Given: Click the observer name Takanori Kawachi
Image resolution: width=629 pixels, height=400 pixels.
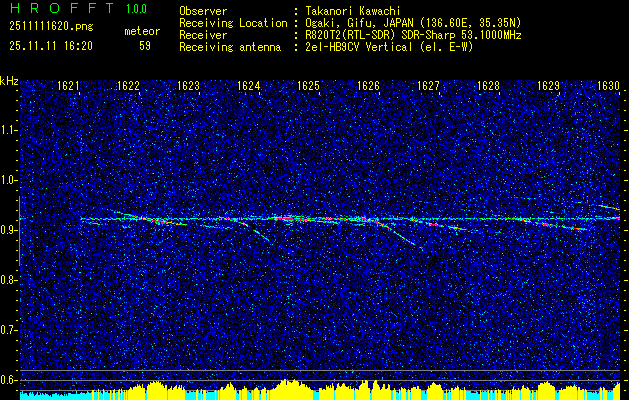Looking at the screenshot, I should [x=352, y=11].
